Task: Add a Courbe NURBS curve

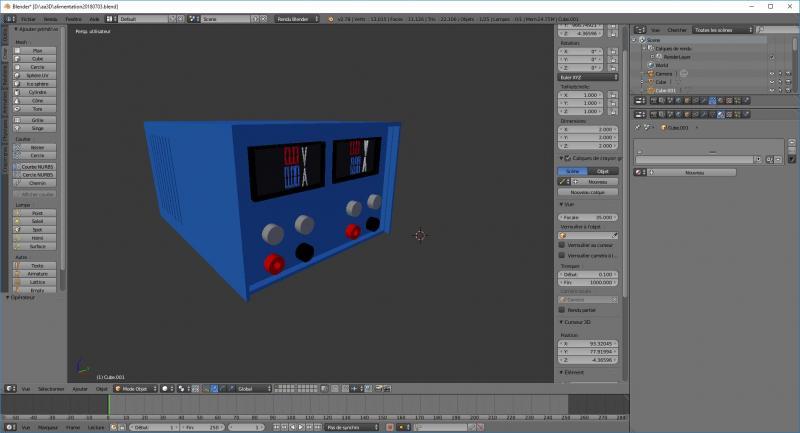Action: coord(37,166)
